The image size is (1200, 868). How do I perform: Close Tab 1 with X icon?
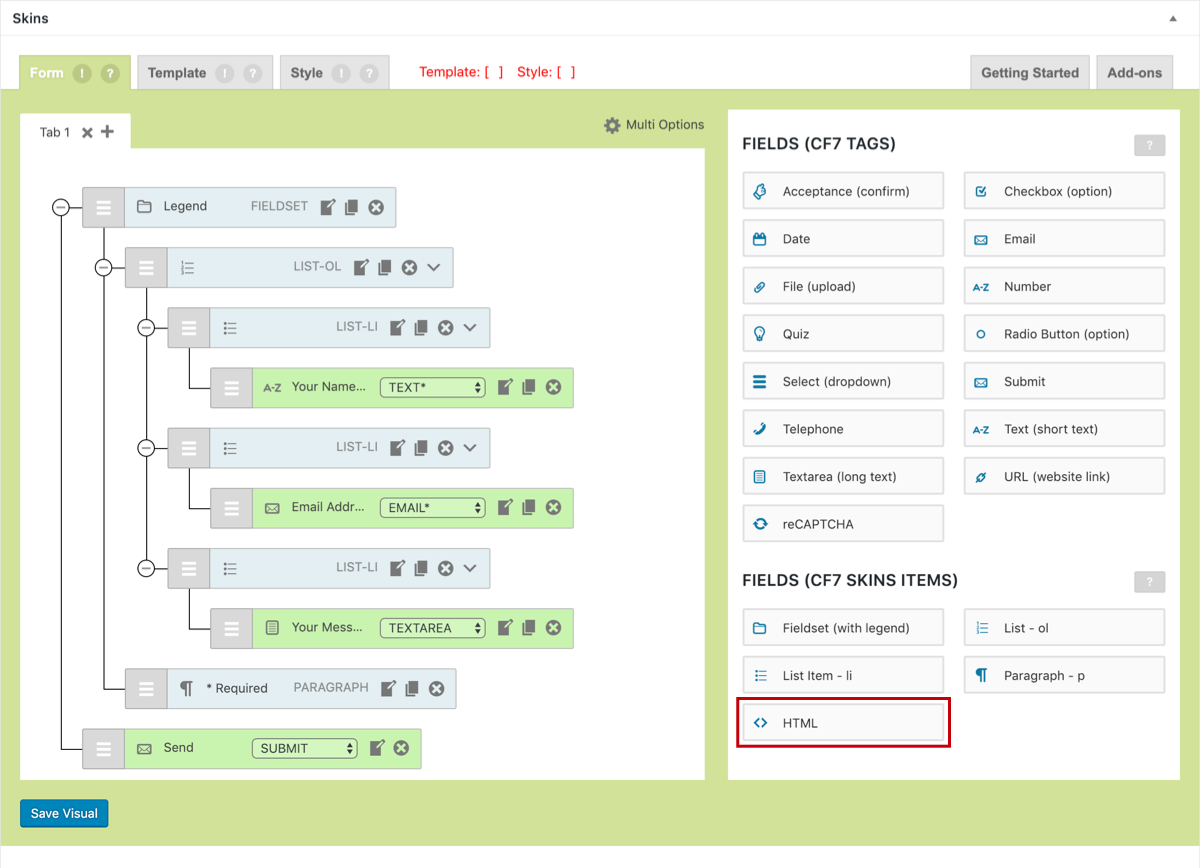[87, 132]
